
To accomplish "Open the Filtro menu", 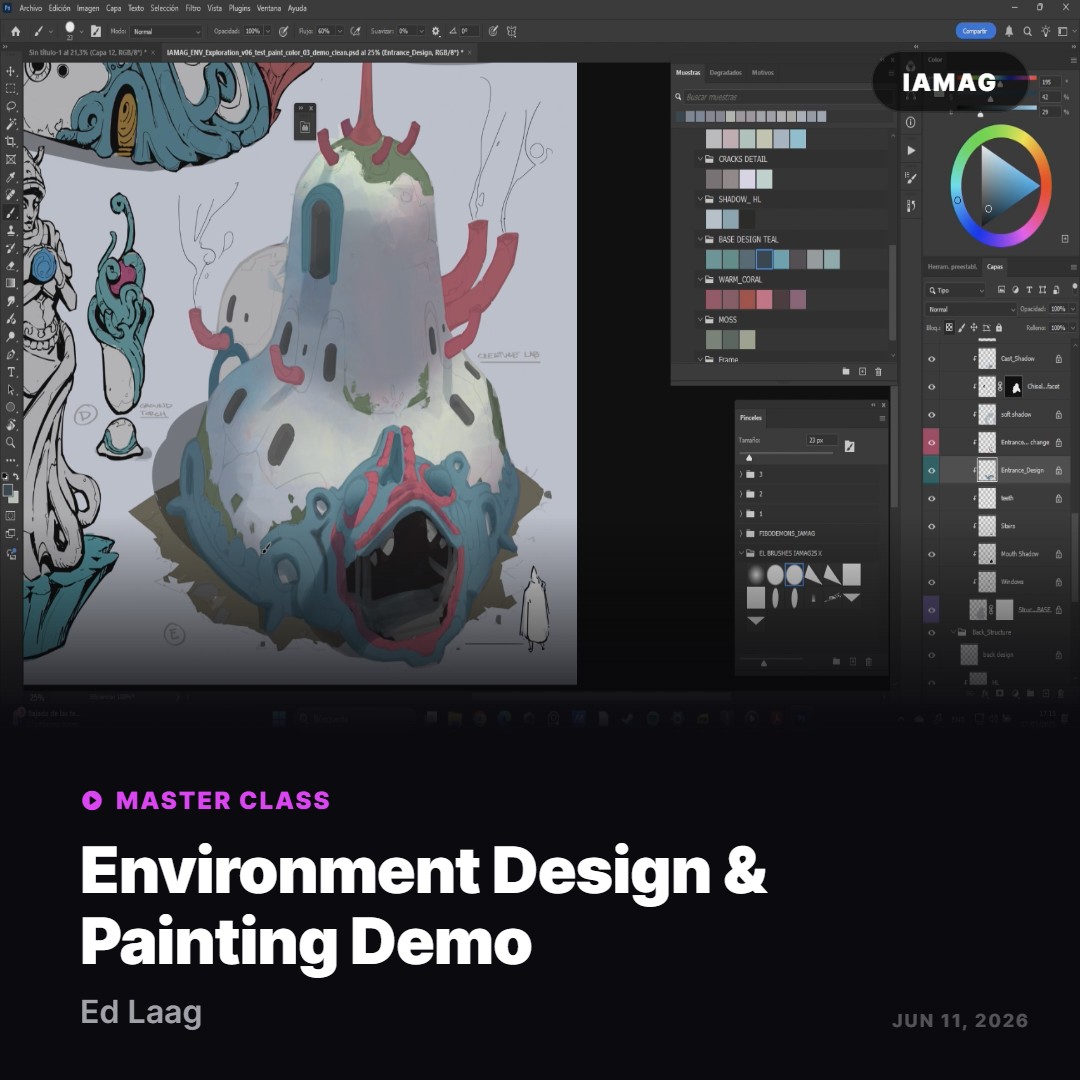I will [193, 8].
